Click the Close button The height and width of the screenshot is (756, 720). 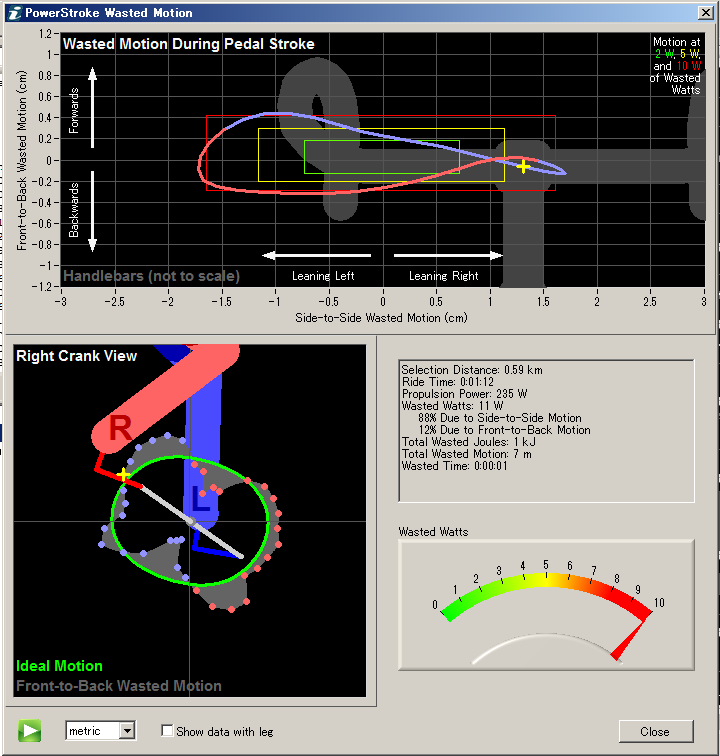click(655, 731)
